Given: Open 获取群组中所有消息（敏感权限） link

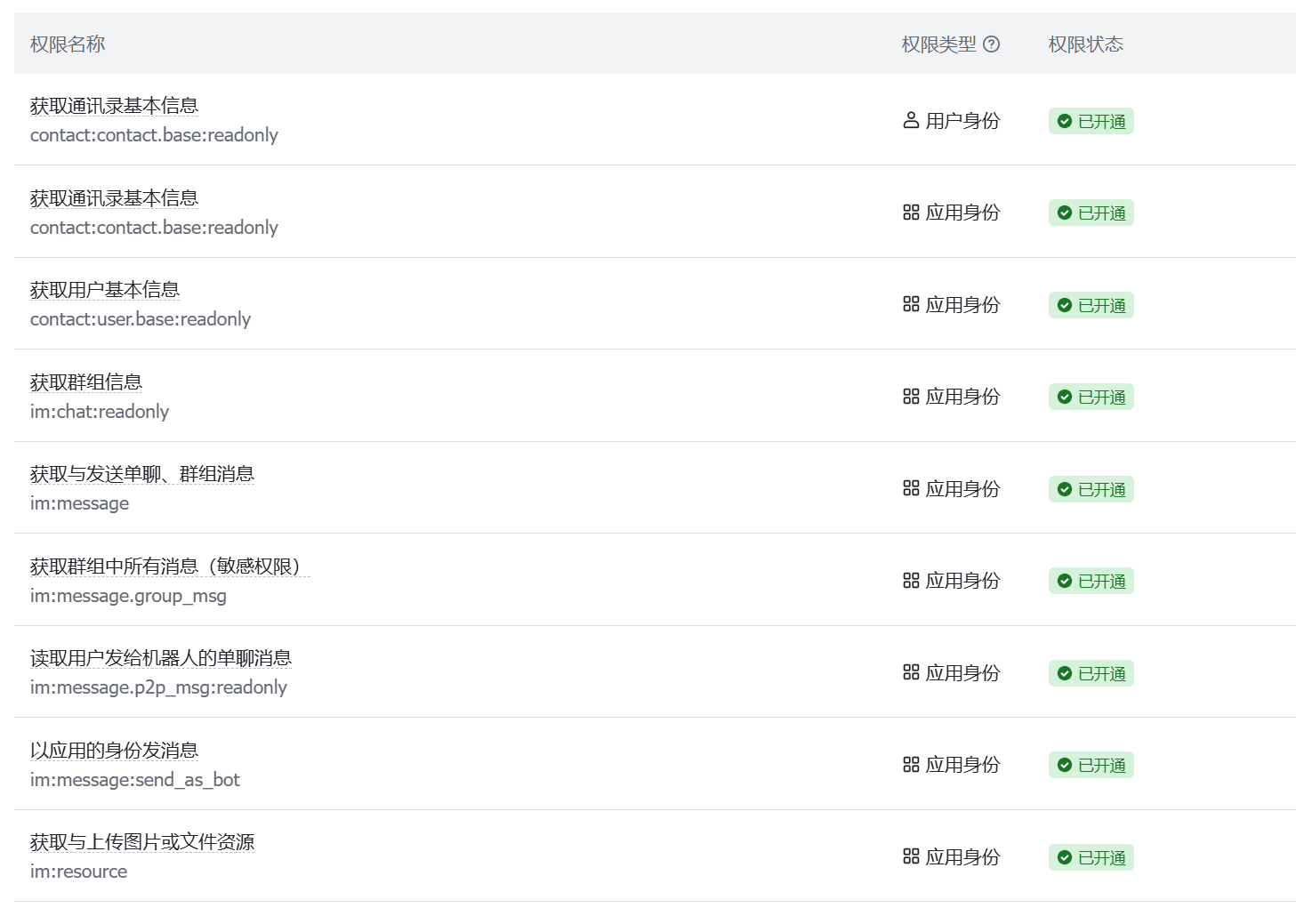Looking at the screenshot, I should coord(170,566).
